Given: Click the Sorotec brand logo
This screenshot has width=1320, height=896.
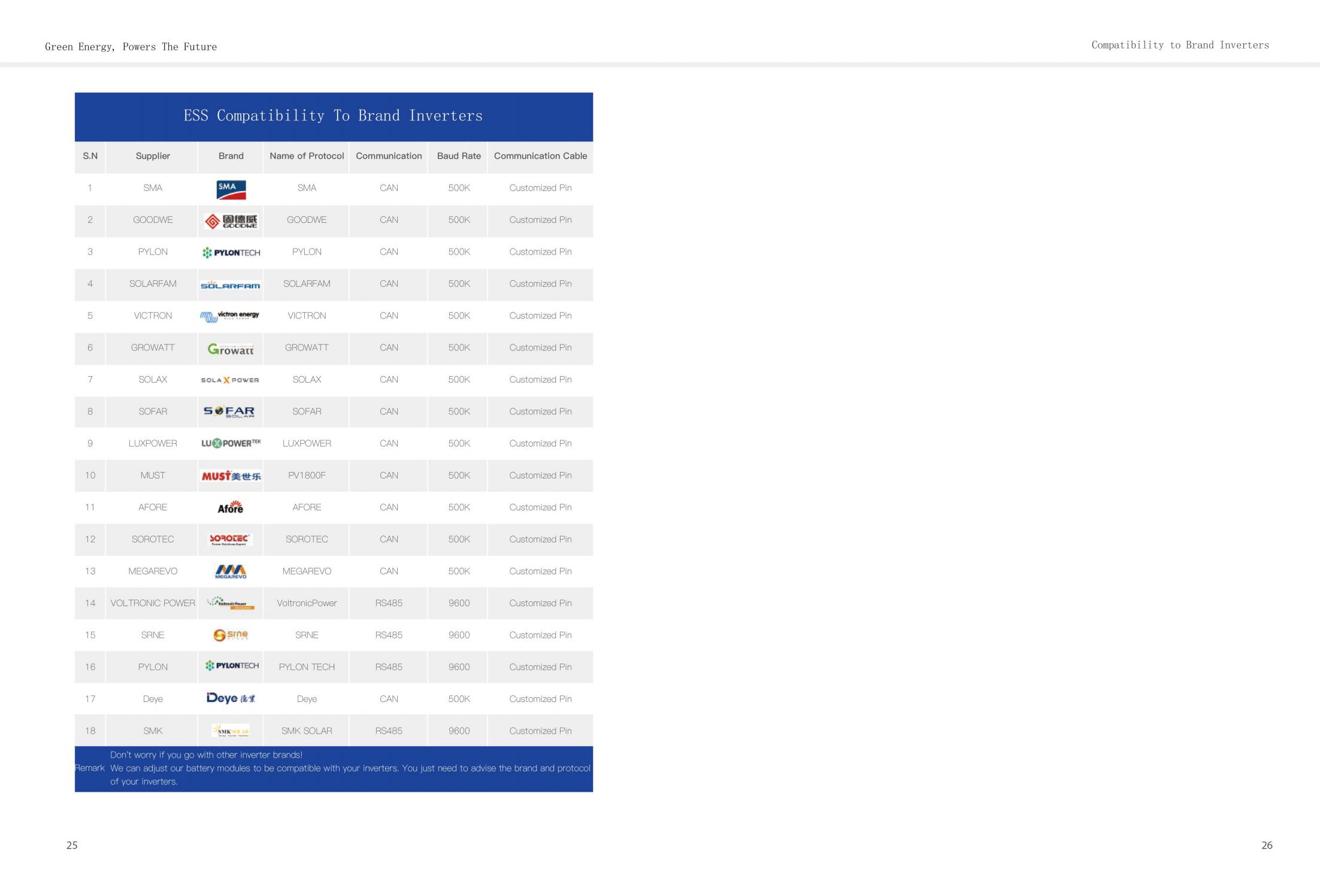Looking at the screenshot, I should [230, 540].
